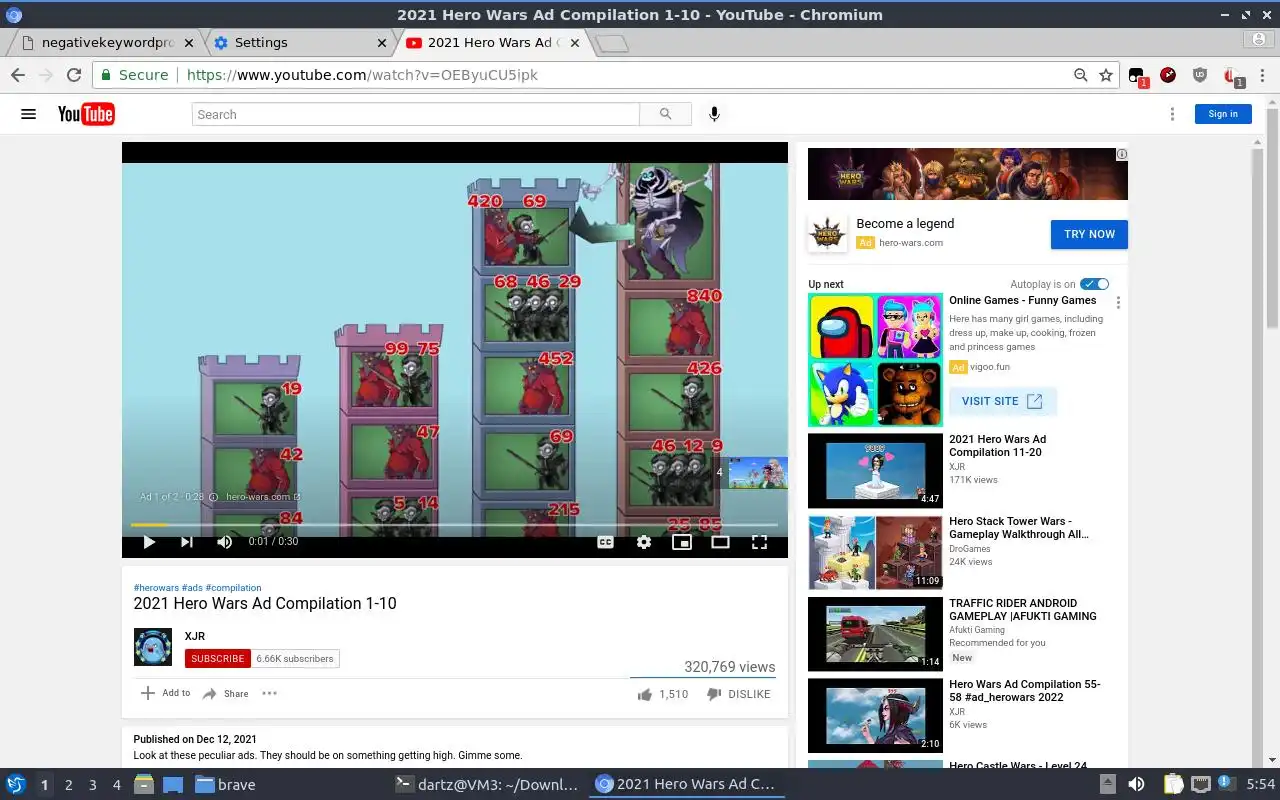
Task: Open XJR channel avatar
Action: coord(153,647)
